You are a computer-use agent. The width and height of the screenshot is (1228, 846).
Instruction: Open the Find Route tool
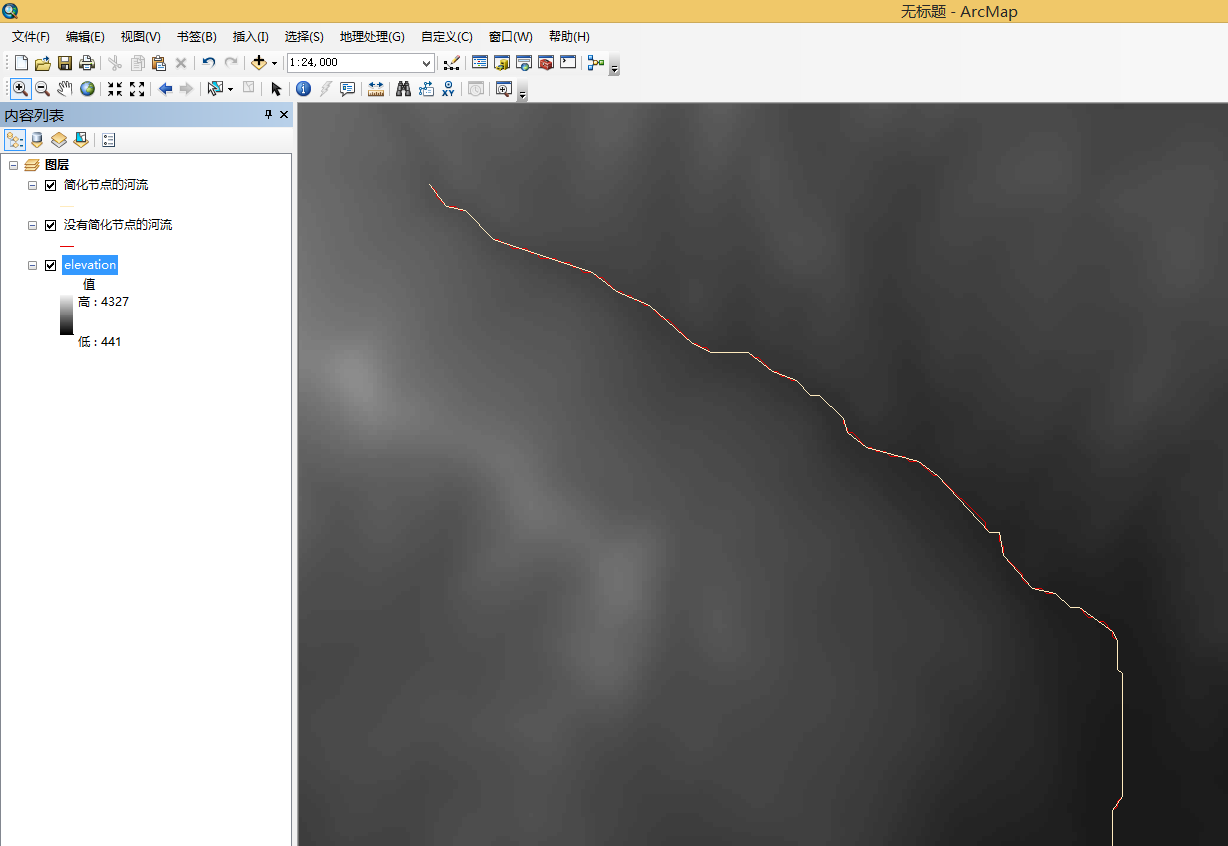(426, 88)
